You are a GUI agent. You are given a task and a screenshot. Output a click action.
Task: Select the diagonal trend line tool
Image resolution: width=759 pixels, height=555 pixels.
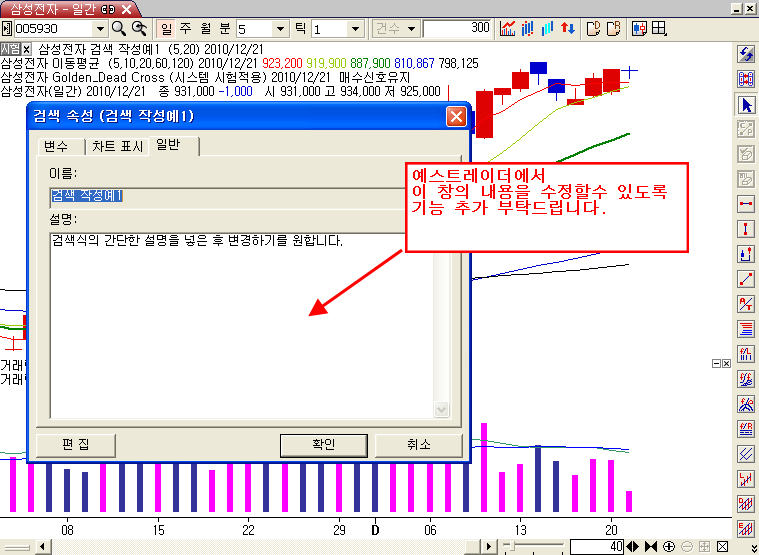745,278
